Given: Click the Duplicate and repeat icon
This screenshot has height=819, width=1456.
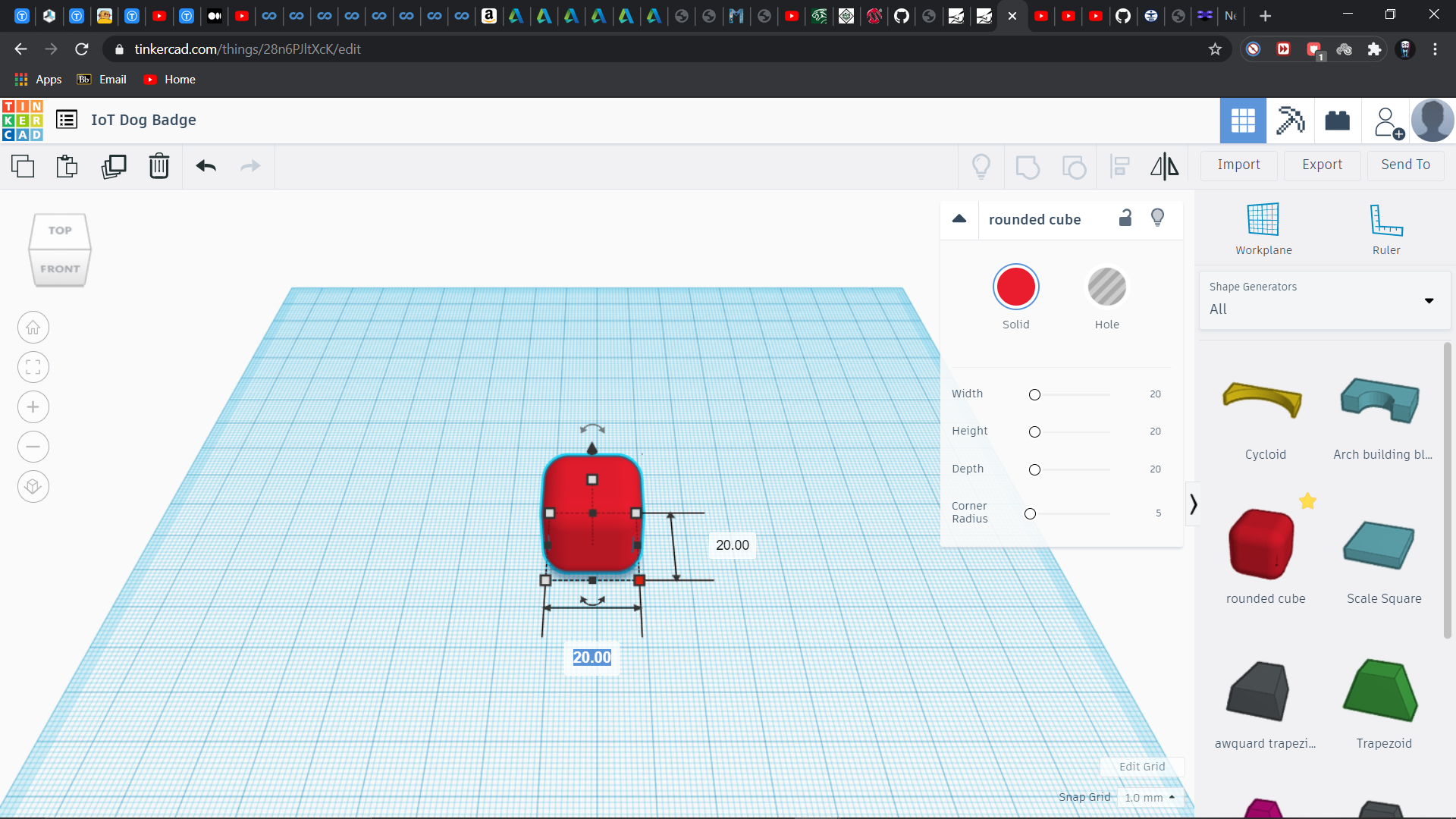Looking at the screenshot, I should point(114,166).
